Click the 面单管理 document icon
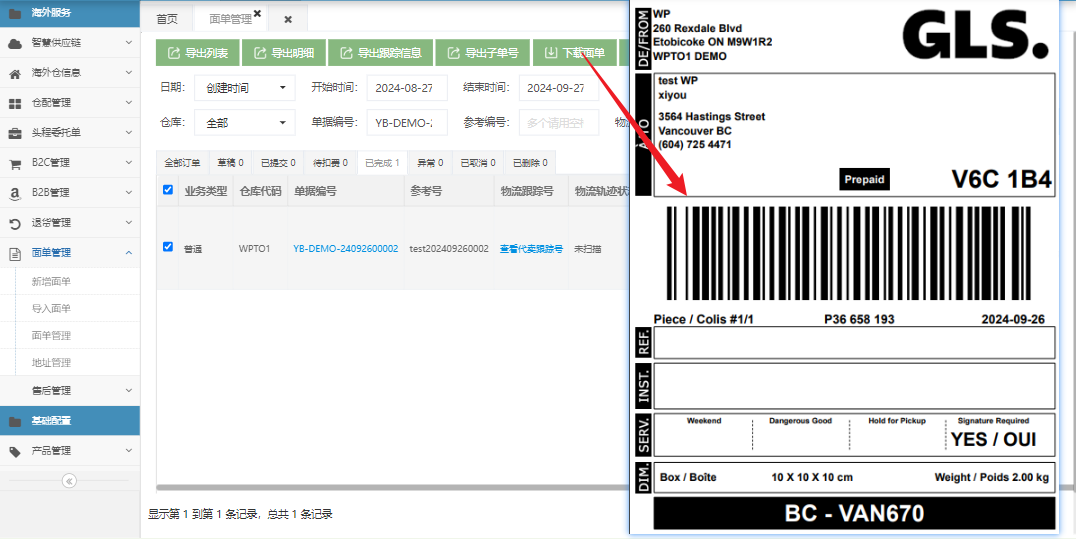Screen dimensions: 1076x539 click(14, 253)
